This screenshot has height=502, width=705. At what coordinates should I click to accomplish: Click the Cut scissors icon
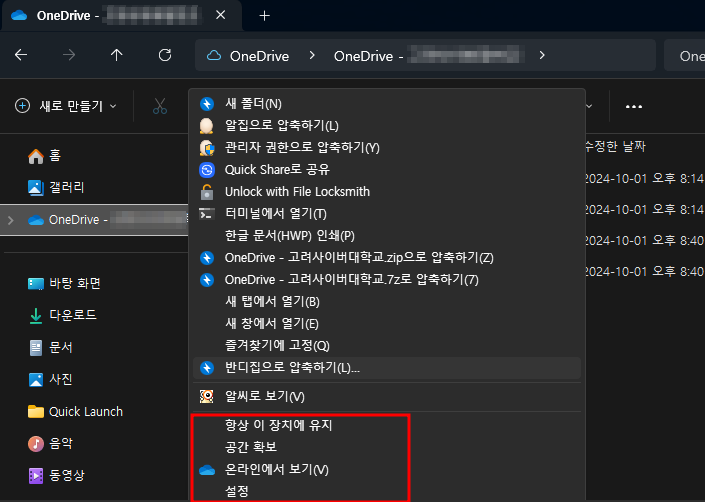160,106
